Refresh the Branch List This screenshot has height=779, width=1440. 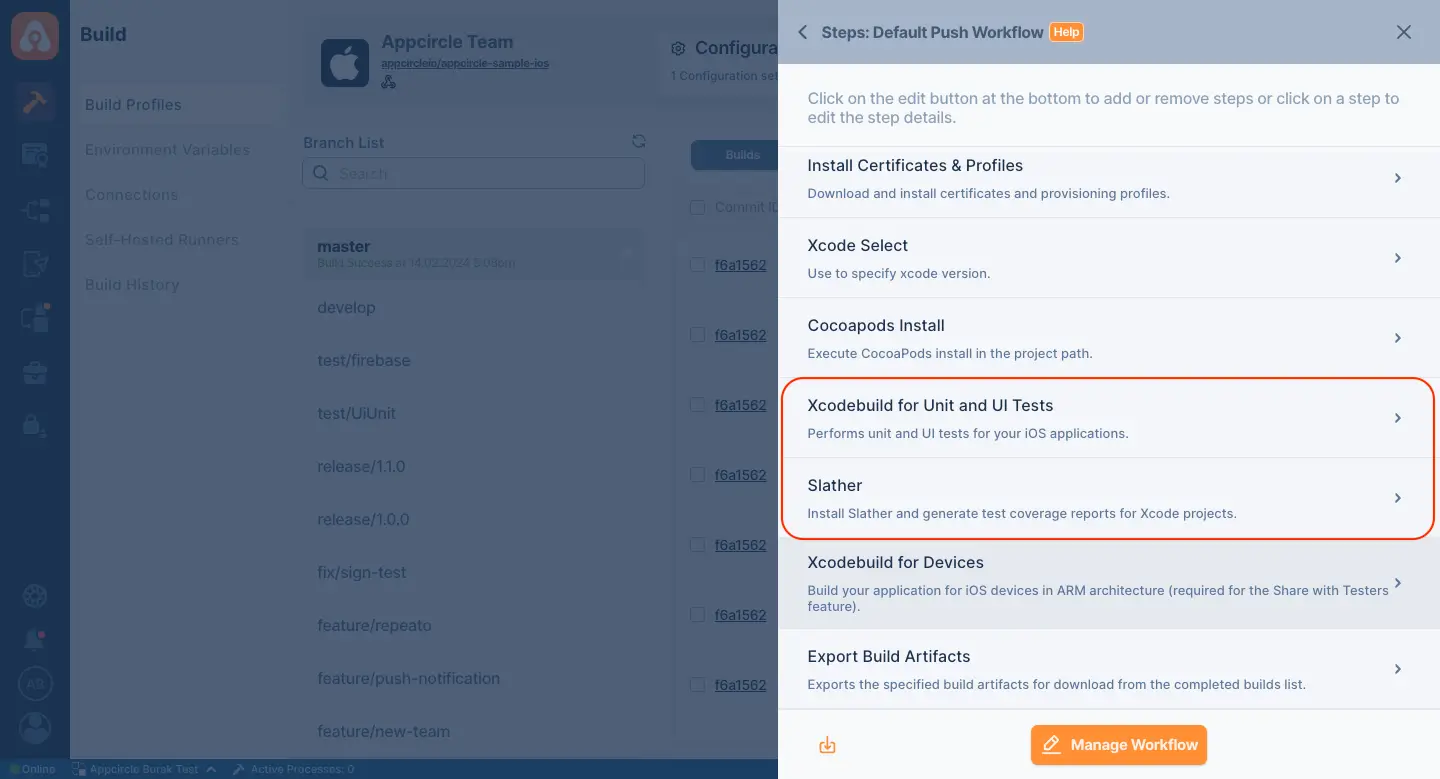pos(639,142)
